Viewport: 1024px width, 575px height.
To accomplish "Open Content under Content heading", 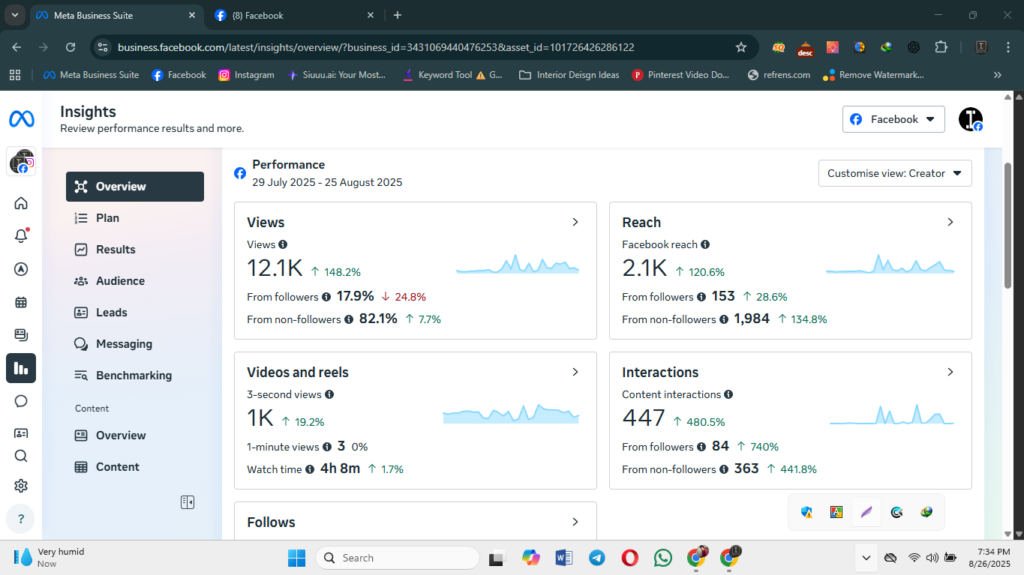I will (x=135, y=467).
